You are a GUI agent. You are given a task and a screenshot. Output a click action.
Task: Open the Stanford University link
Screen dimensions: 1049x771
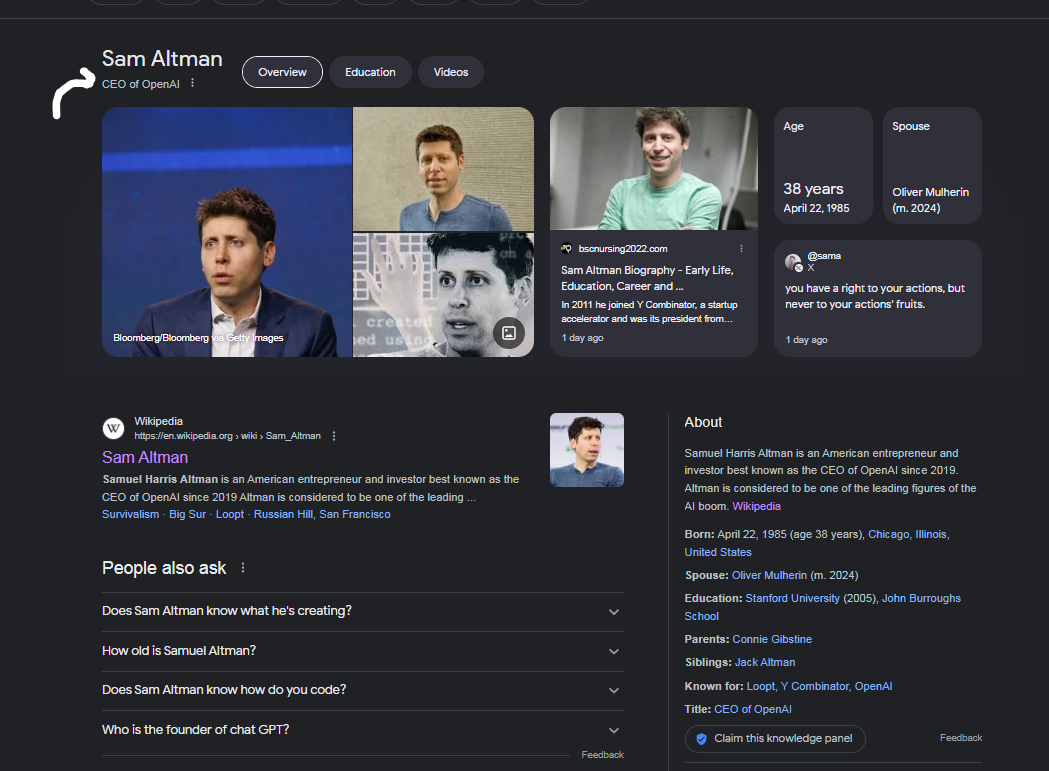click(792, 598)
